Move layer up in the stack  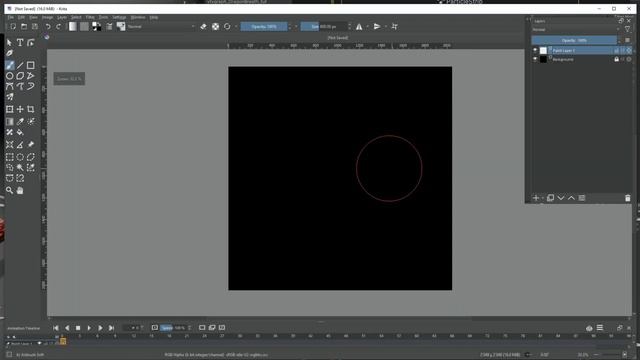click(x=571, y=198)
